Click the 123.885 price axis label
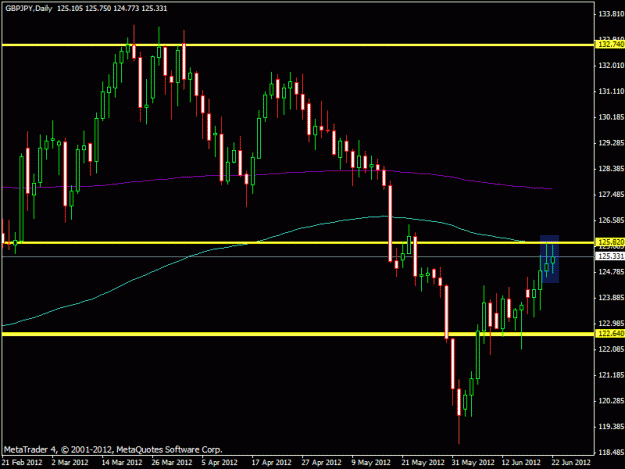The image size is (625, 469). click(x=611, y=298)
